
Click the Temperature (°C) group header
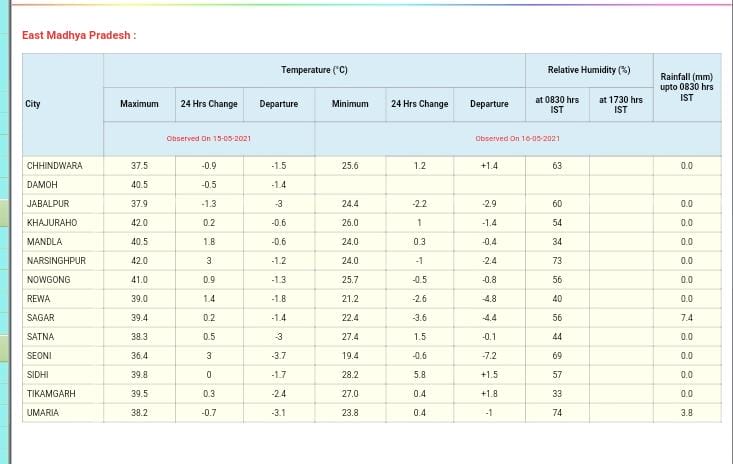pos(314,70)
